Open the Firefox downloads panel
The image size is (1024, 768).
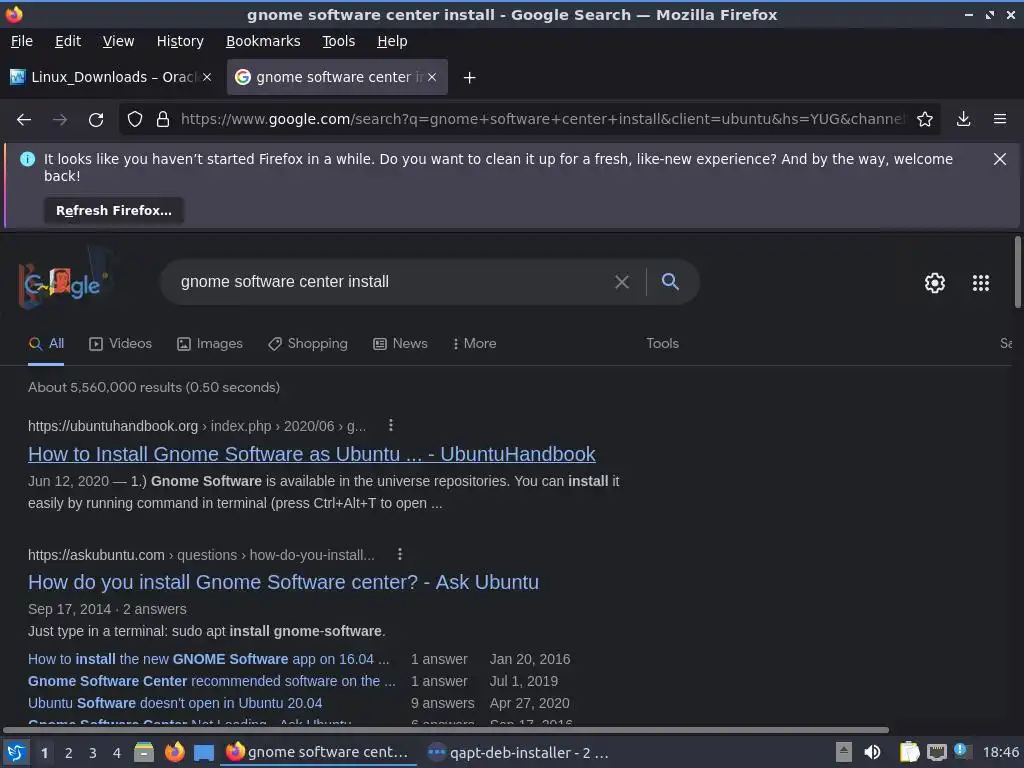pyautogui.click(x=963, y=120)
